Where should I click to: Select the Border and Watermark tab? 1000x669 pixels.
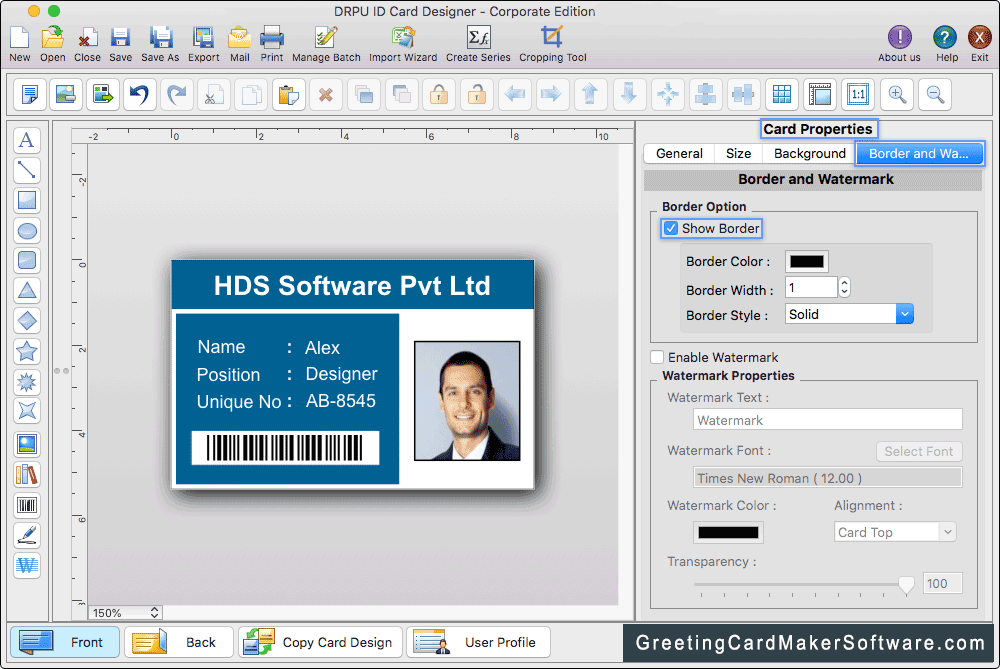918,154
